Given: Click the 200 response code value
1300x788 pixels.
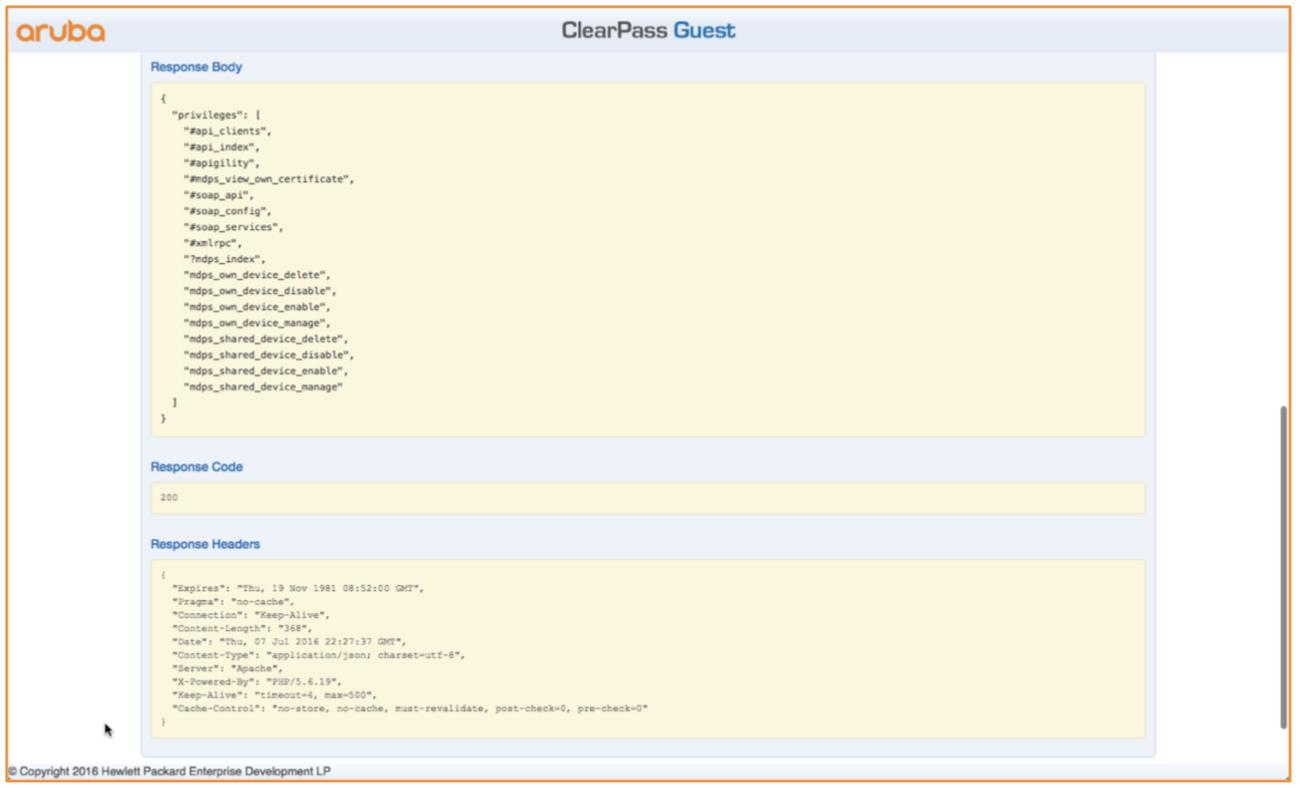Looking at the screenshot, I should click(169, 497).
